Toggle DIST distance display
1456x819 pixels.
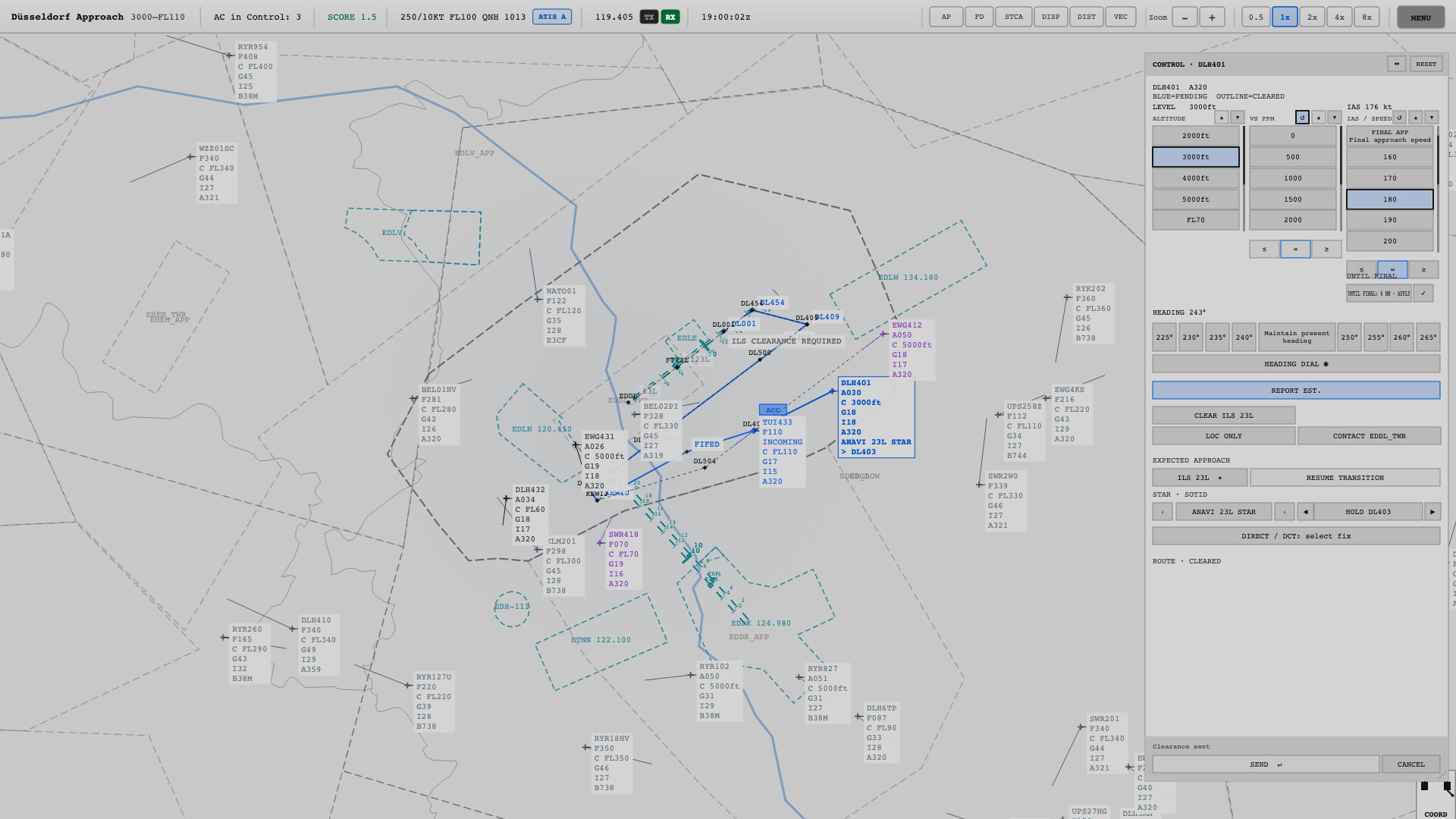click(1087, 17)
